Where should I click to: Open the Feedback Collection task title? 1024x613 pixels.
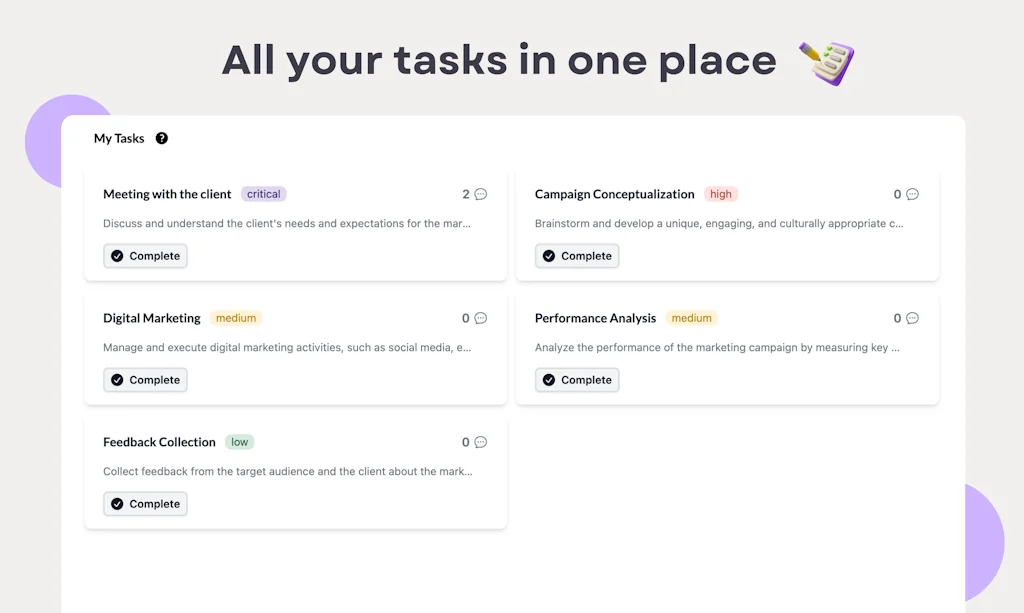[159, 442]
